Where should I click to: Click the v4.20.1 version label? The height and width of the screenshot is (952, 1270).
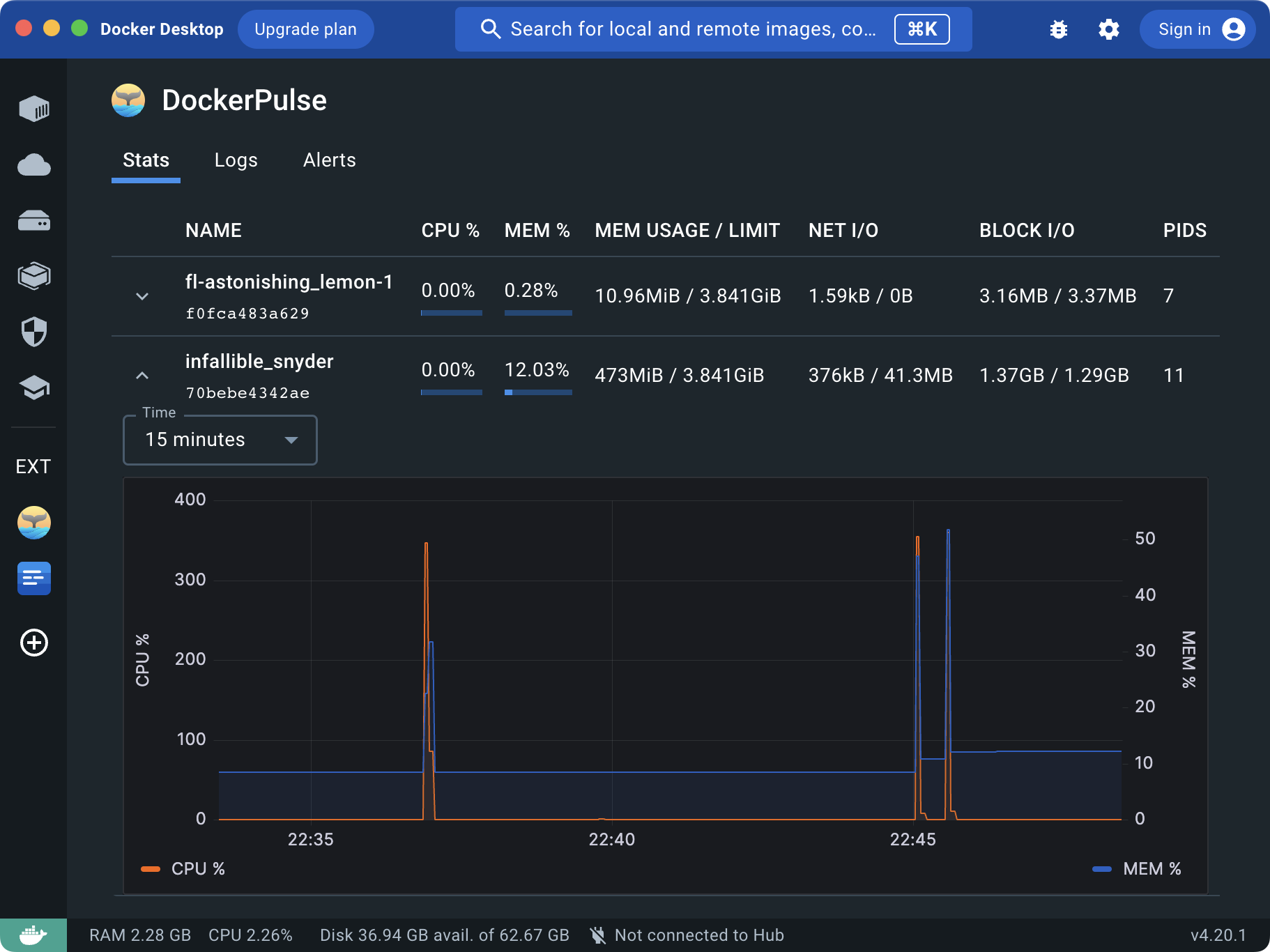[x=1218, y=935]
